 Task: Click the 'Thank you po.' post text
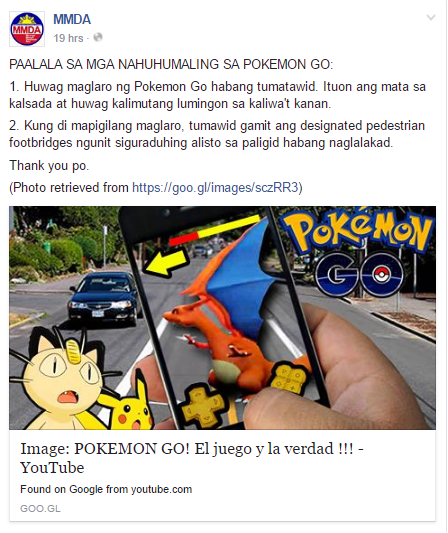49,166
